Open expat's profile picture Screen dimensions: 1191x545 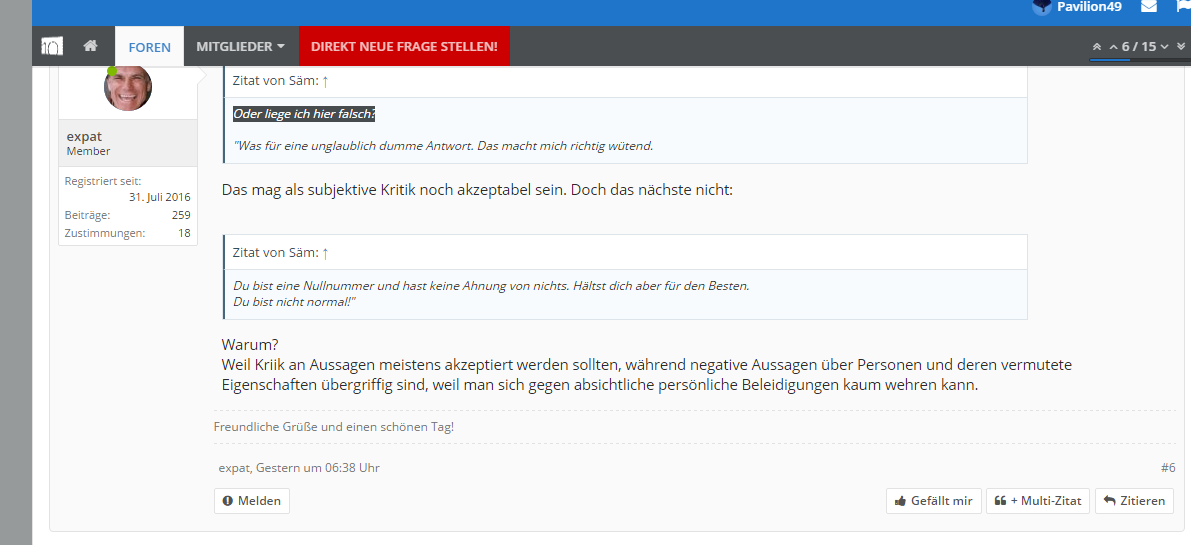128,87
